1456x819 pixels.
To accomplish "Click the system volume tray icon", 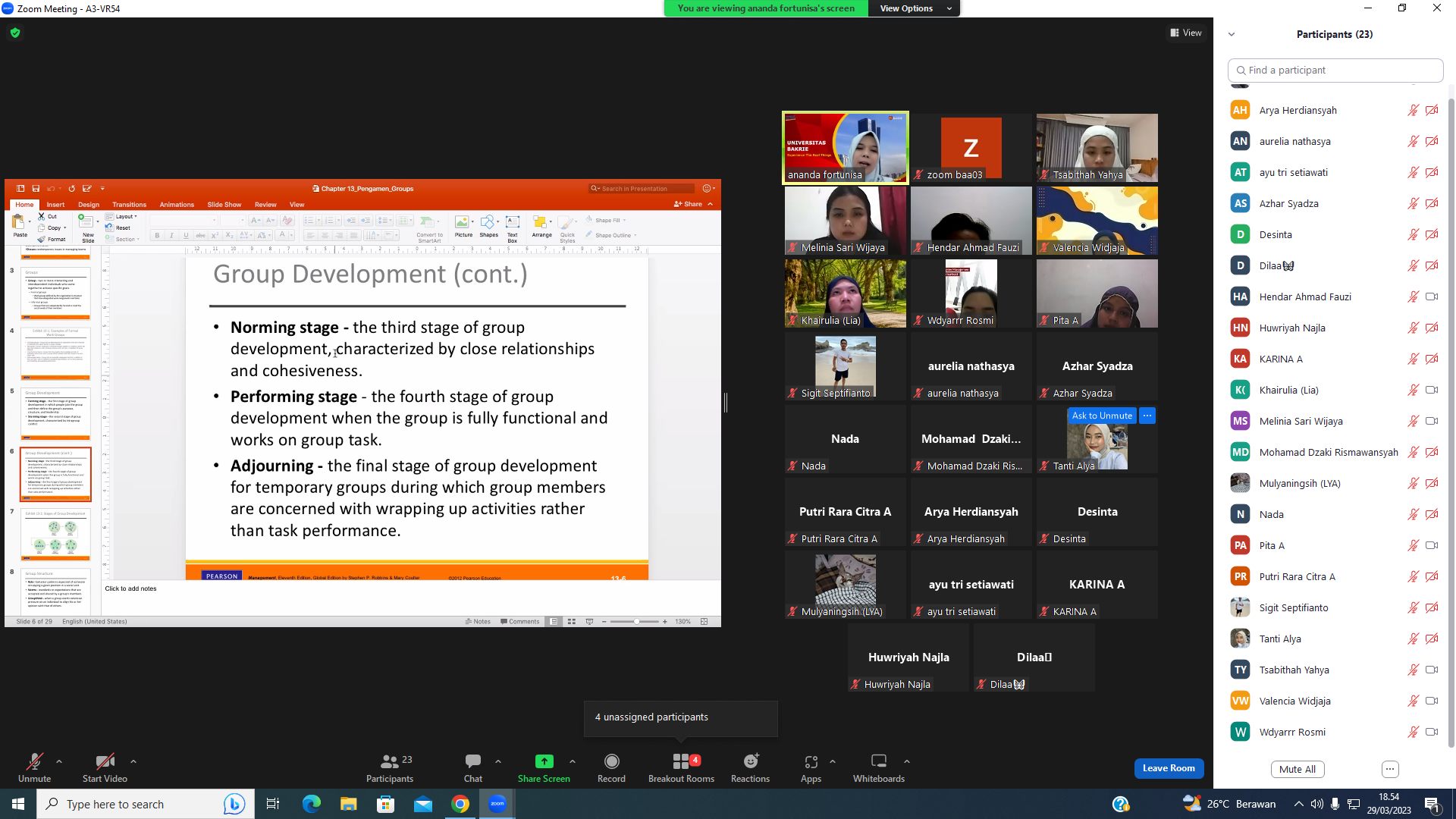I will click(x=1316, y=804).
